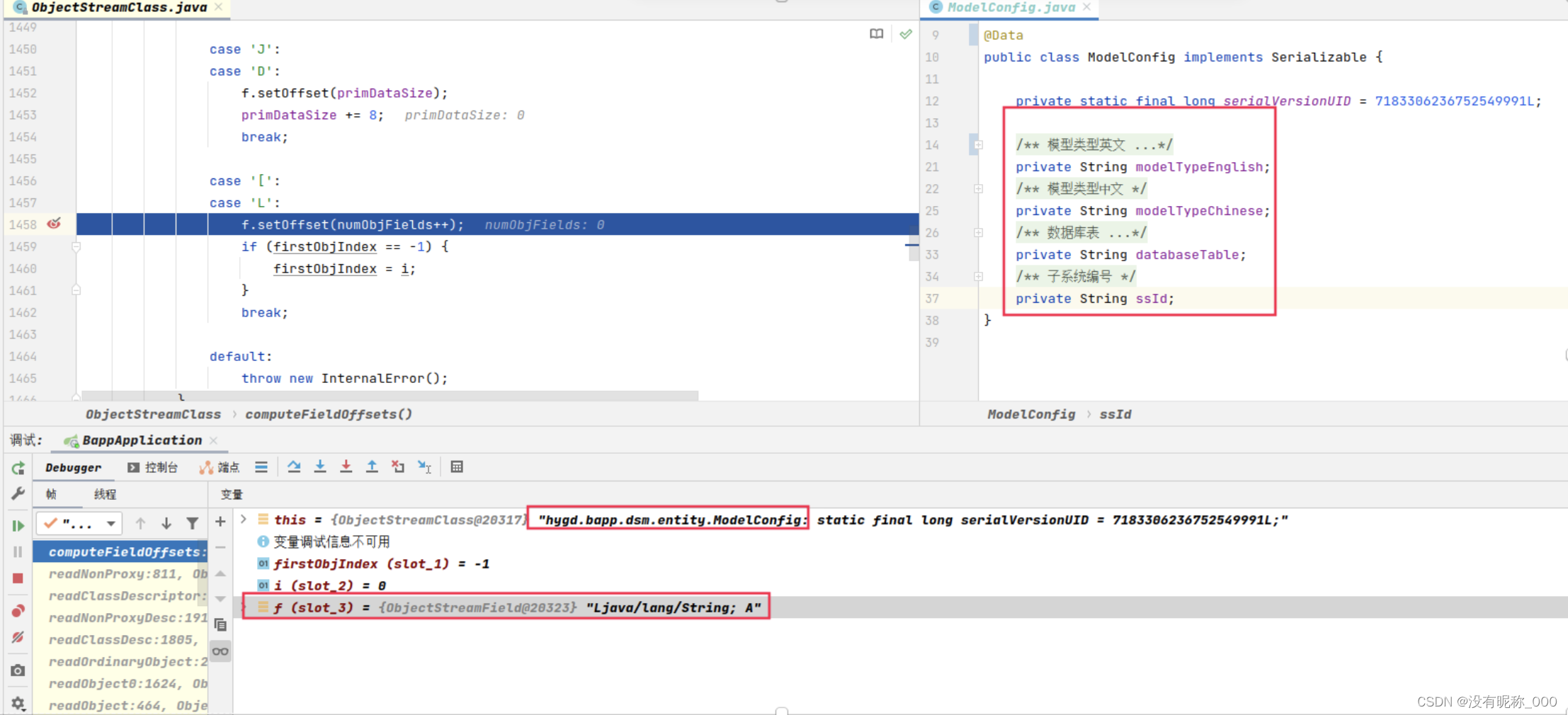The image size is (1568, 715).
Task: Toggle reader mode with the book icon
Action: (877, 33)
